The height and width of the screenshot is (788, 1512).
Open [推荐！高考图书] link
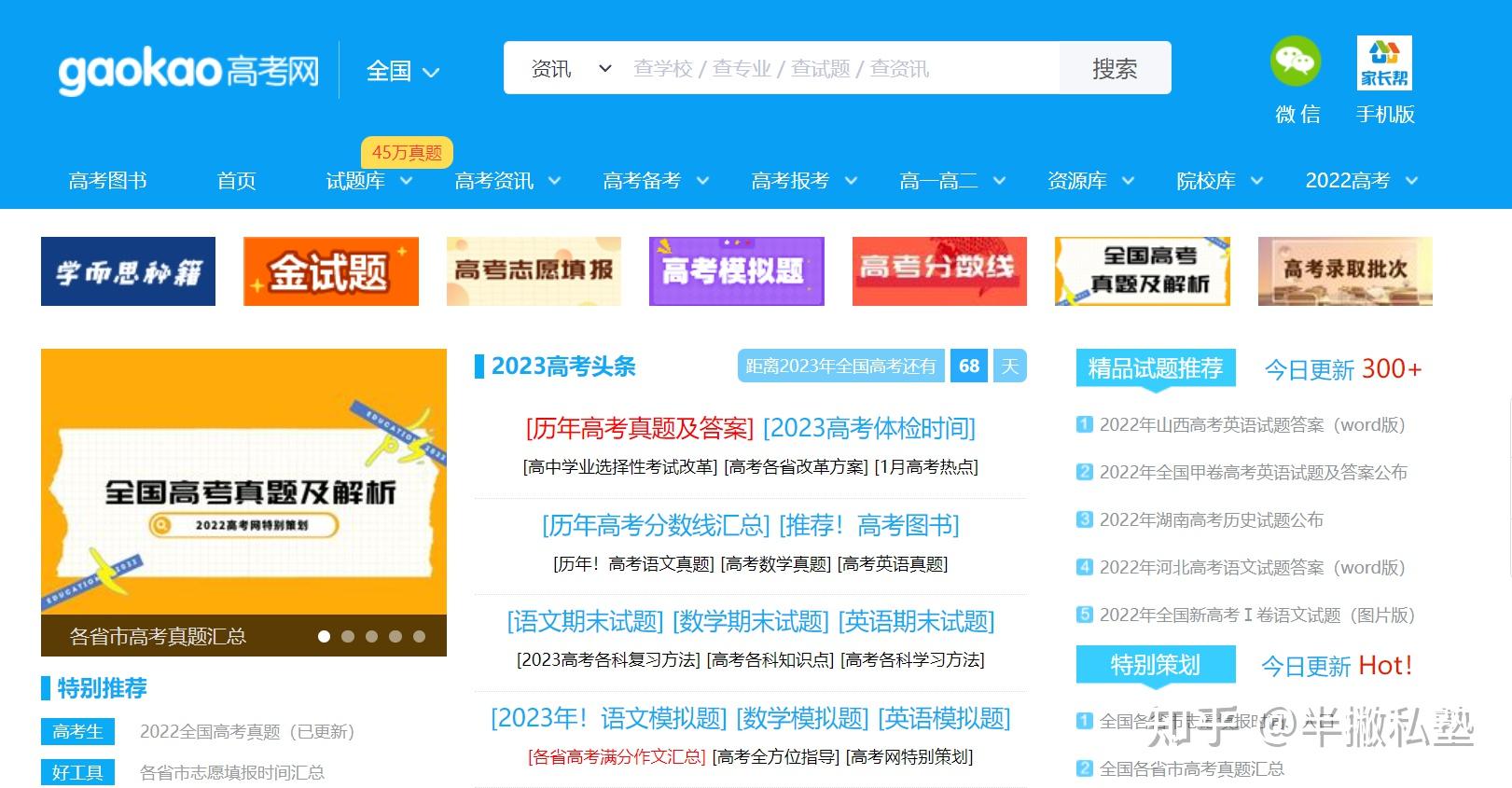coord(869,525)
